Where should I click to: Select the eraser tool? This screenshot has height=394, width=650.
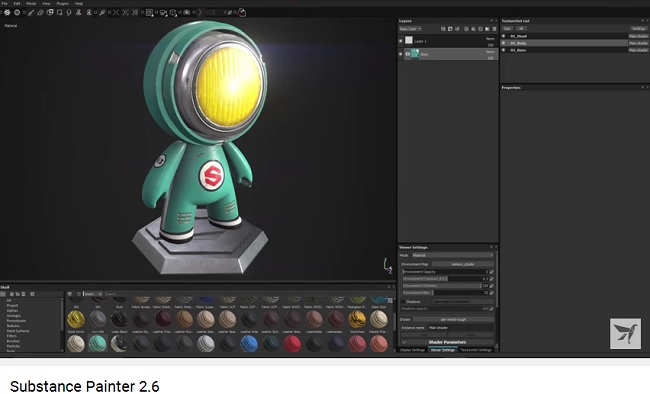(x=41, y=12)
